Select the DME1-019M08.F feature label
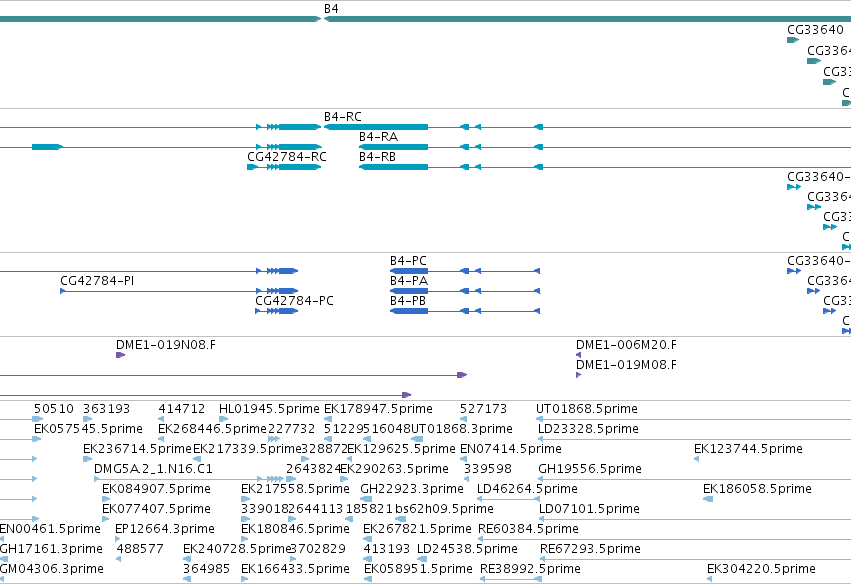Screen dimensions: 851x584 point(626,365)
